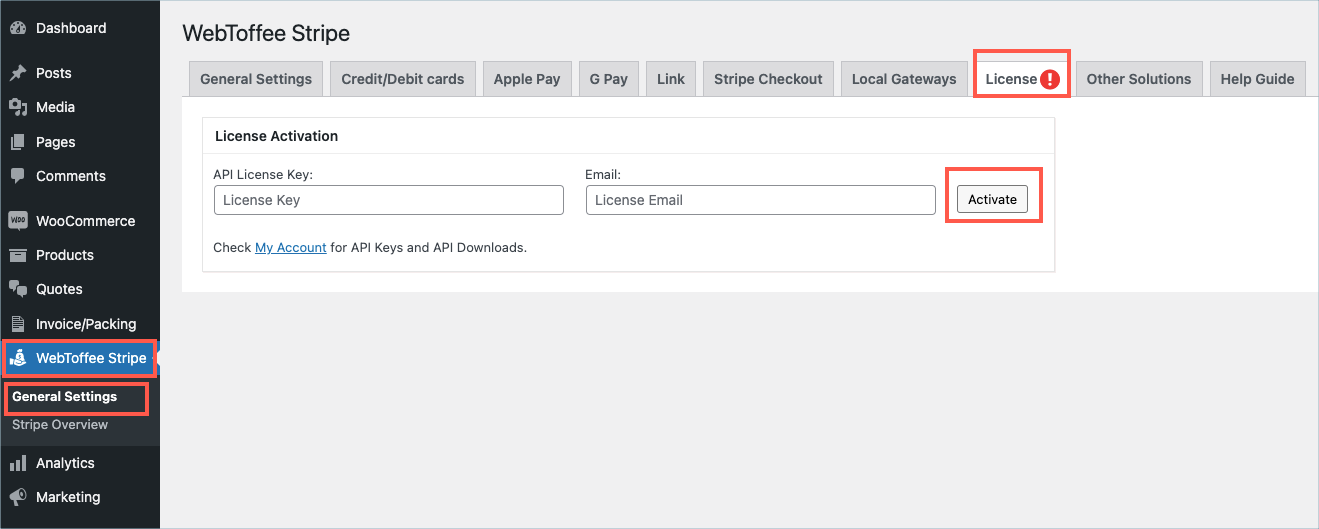This screenshot has width=1319, height=529.
Task: Click the License Activation heading
Action: point(277,136)
